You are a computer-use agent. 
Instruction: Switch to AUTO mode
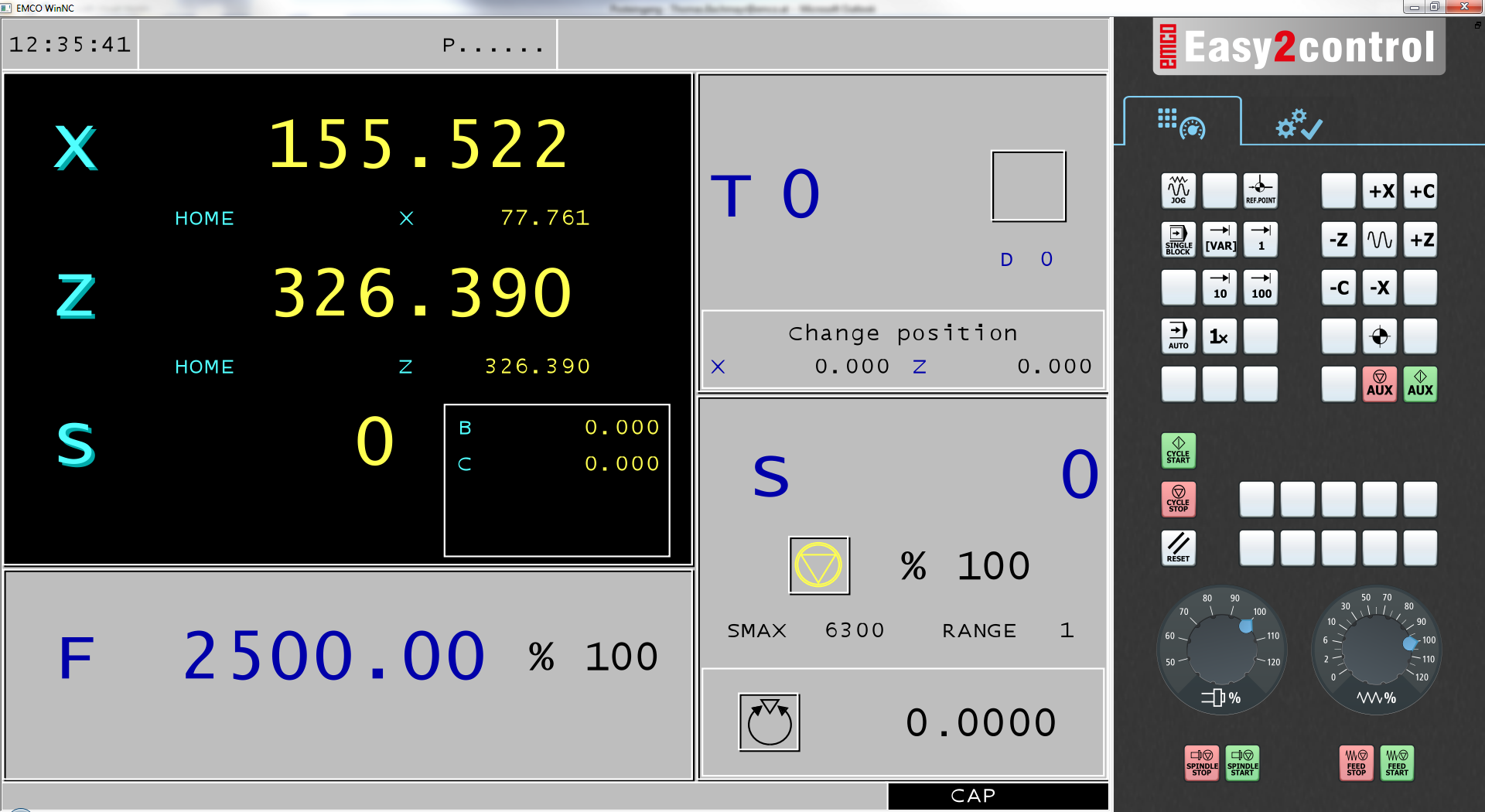tap(1178, 336)
